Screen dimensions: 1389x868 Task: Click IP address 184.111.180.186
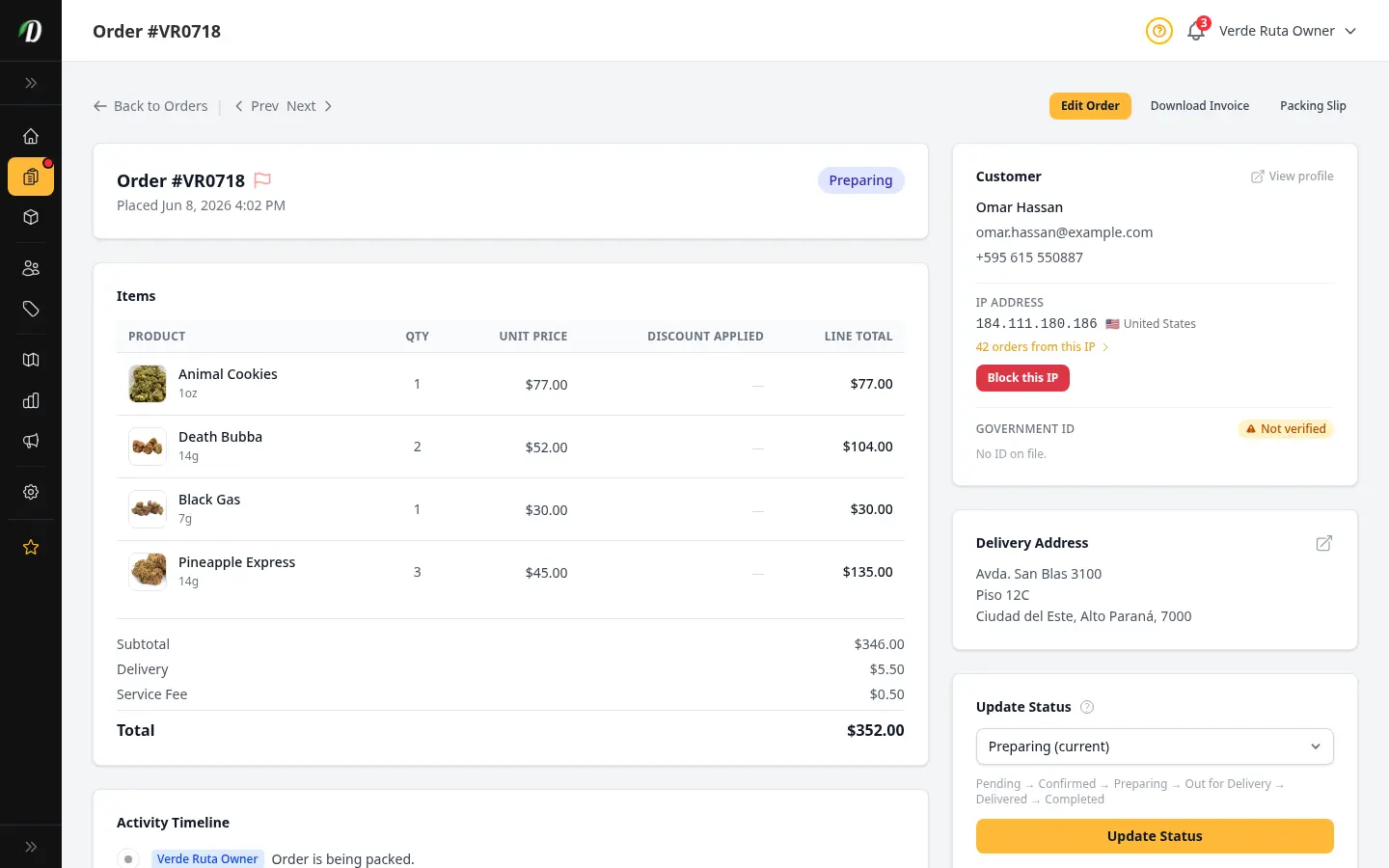click(x=1036, y=324)
